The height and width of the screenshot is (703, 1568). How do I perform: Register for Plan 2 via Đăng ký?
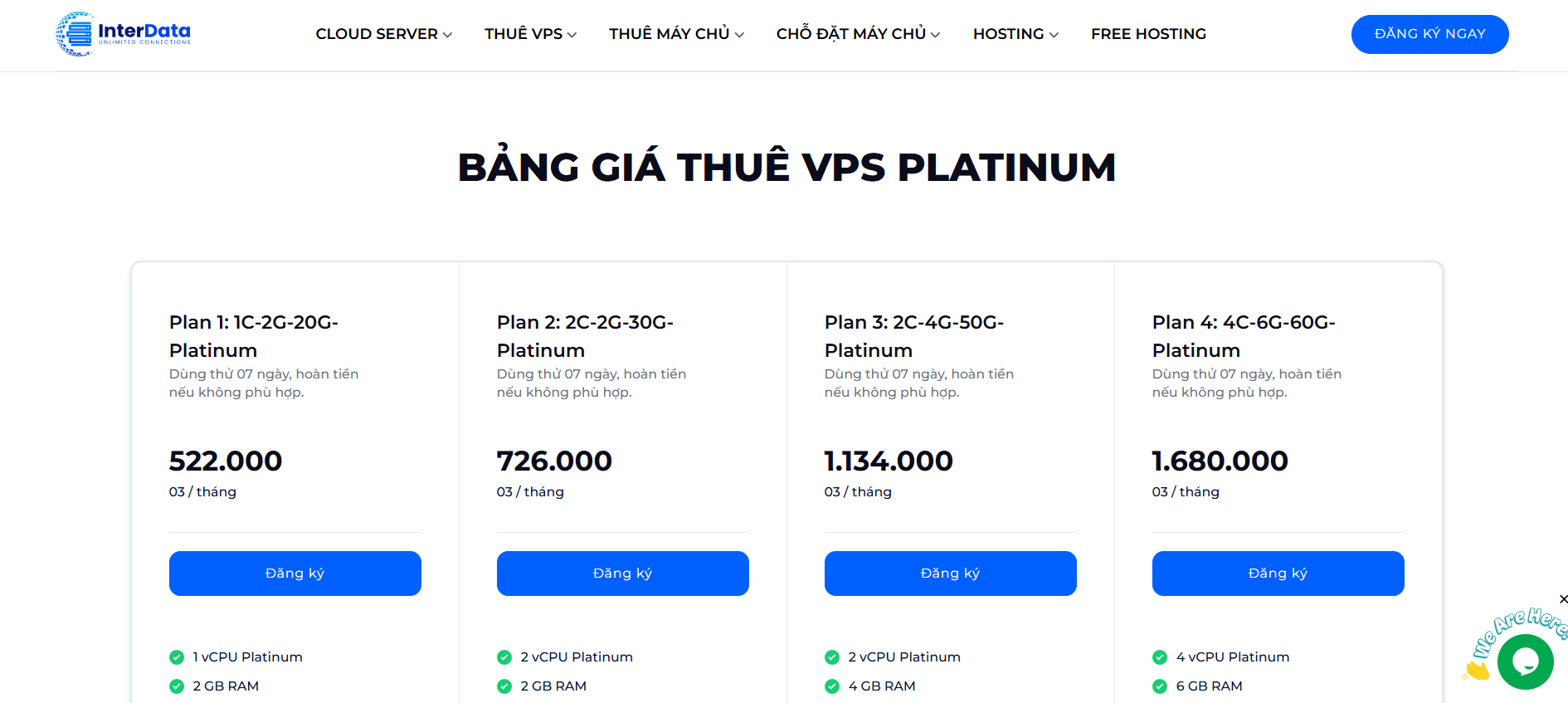coord(623,574)
